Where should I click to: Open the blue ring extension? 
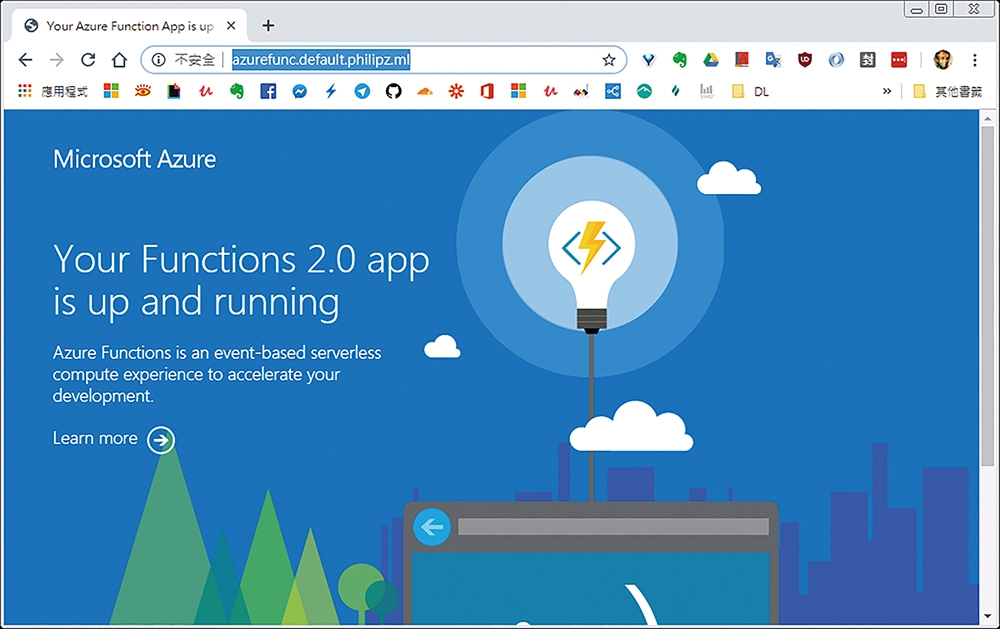(836, 60)
